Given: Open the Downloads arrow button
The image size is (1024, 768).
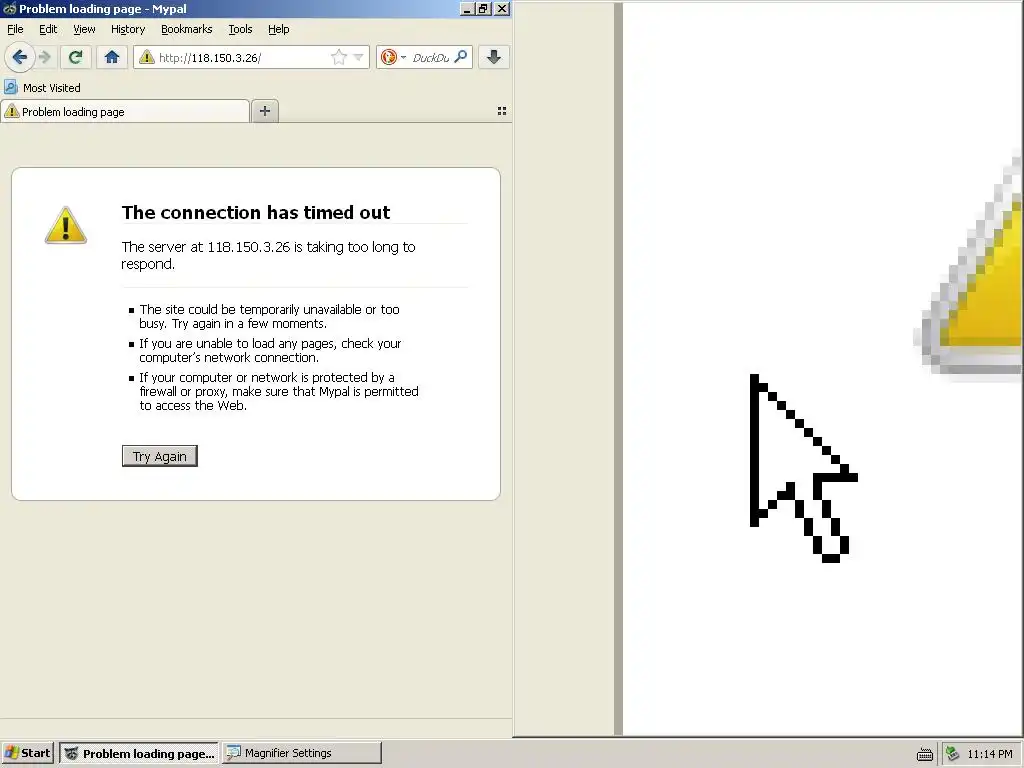Looking at the screenshot, I should coord(494,57).
